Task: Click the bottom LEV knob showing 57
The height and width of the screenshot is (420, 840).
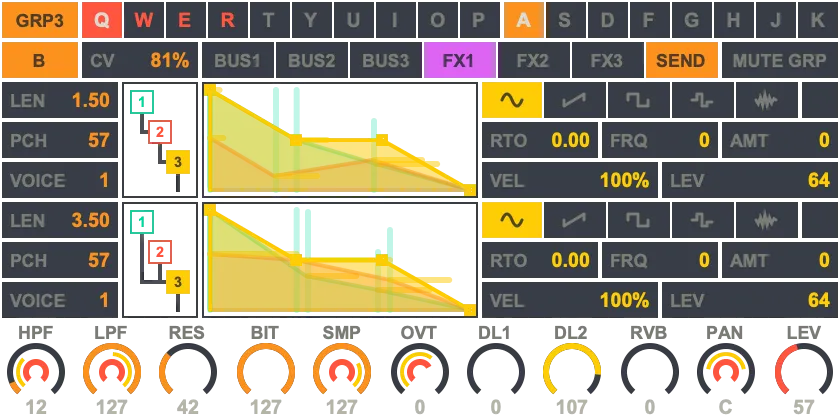Action: (804, 371)
